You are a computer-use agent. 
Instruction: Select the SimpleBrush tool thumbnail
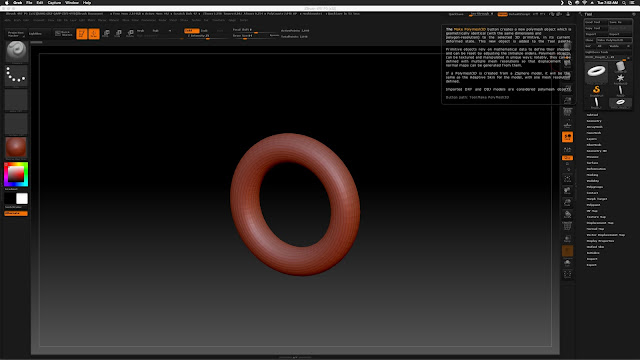596,90
